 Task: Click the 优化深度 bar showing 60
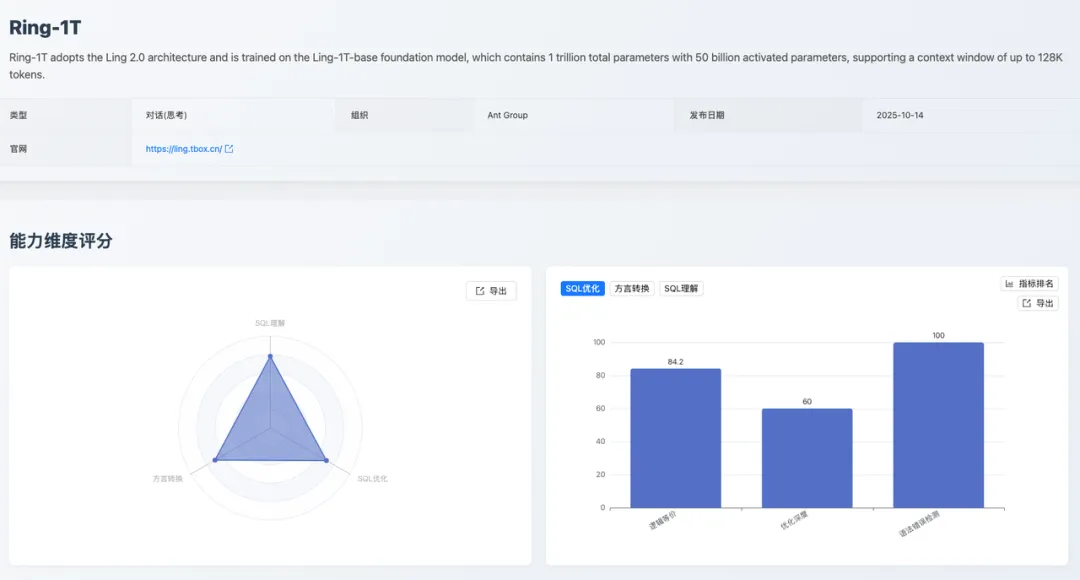pyautogui.click(x=807, y=460)
